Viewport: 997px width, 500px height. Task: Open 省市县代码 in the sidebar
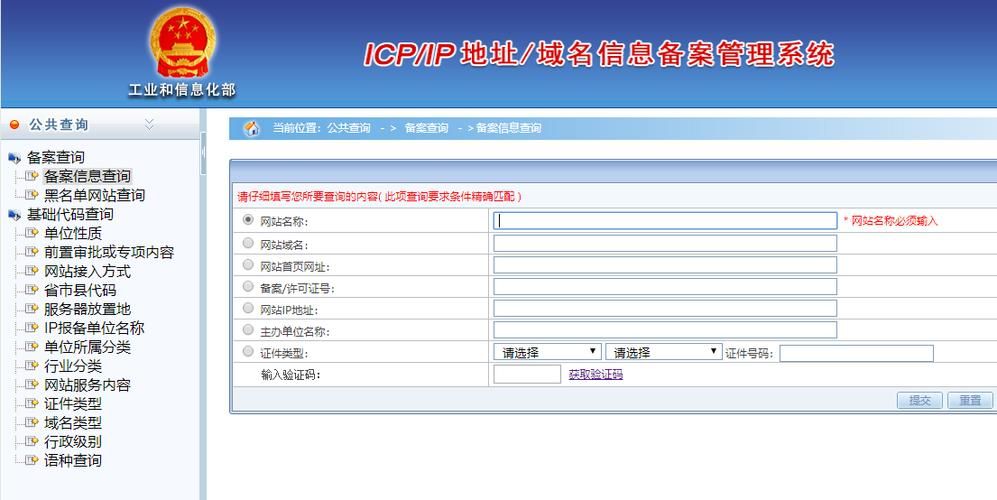click(80, 290)
